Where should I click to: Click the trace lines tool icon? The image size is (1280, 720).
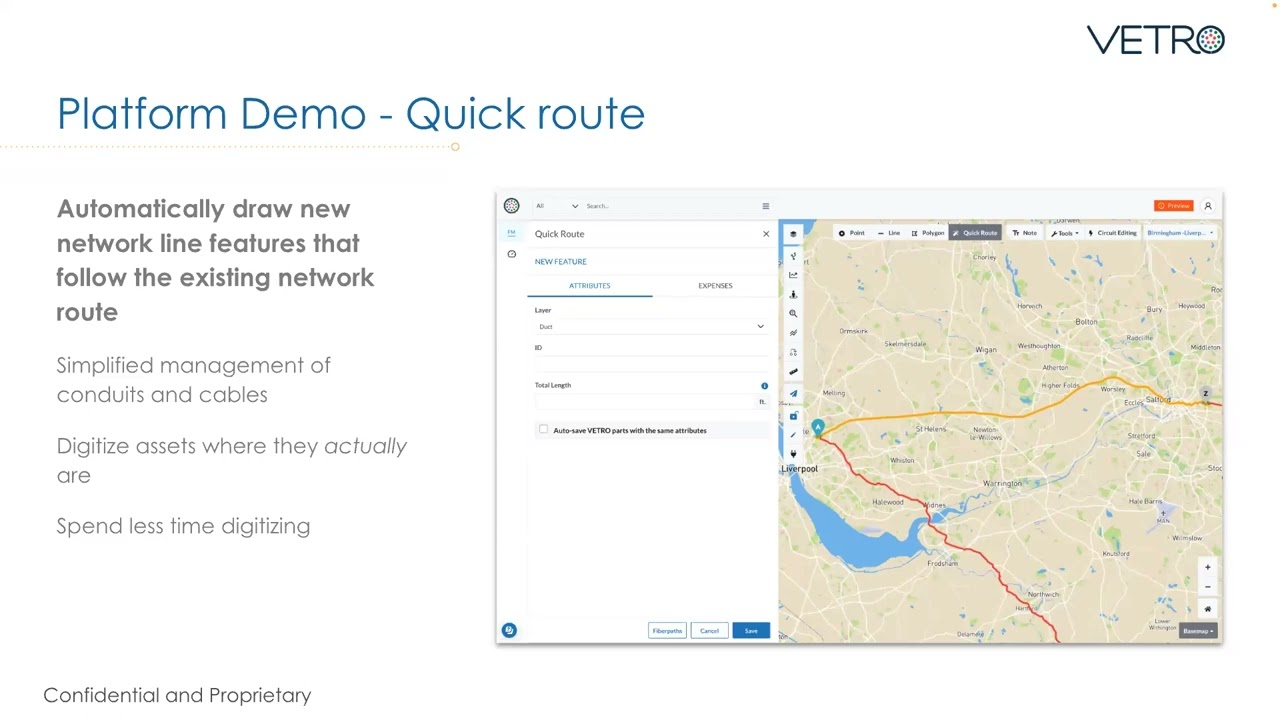[x=793, y=333]
